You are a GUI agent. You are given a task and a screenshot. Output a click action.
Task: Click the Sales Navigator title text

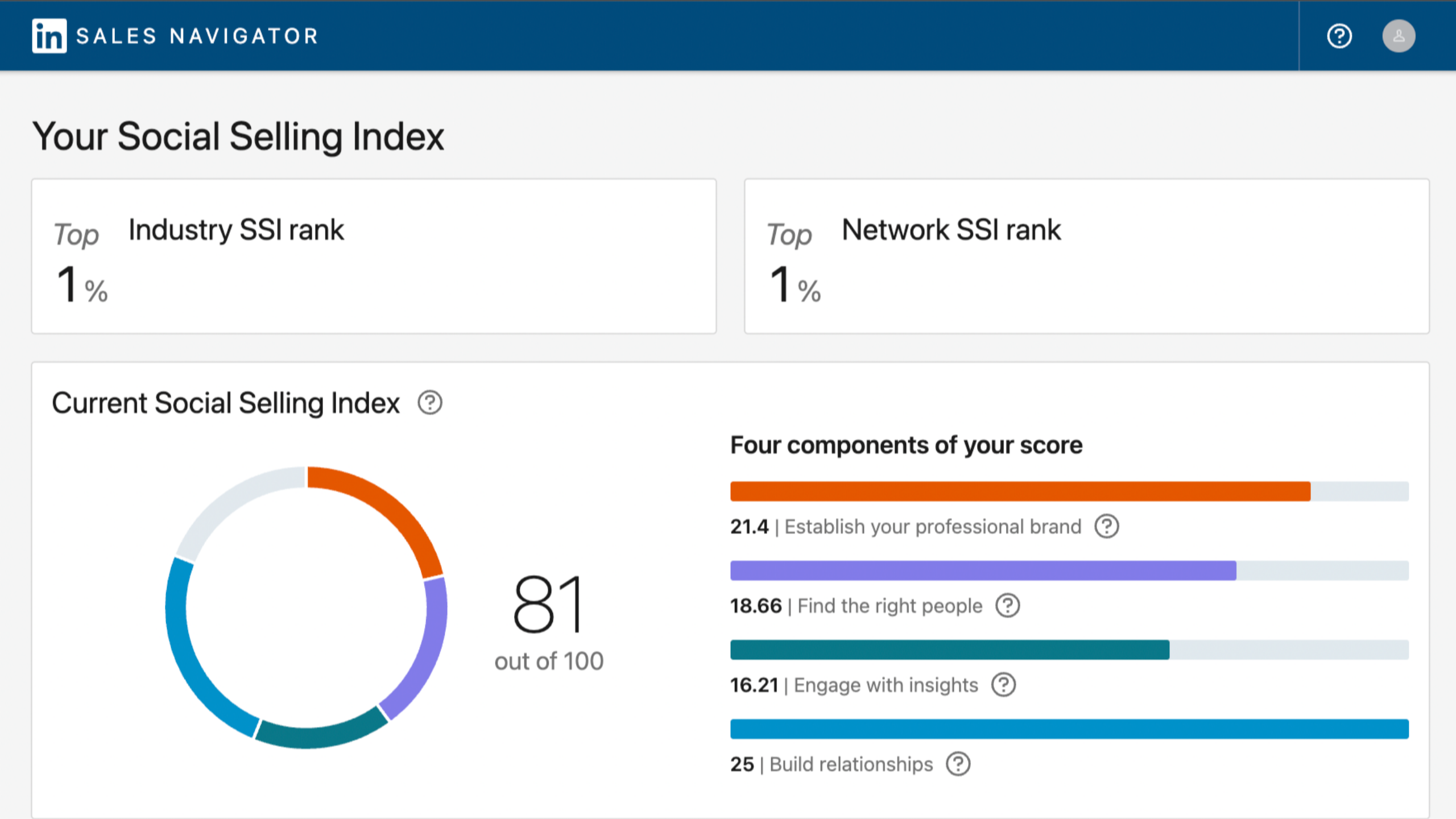[x=197, y=36]
